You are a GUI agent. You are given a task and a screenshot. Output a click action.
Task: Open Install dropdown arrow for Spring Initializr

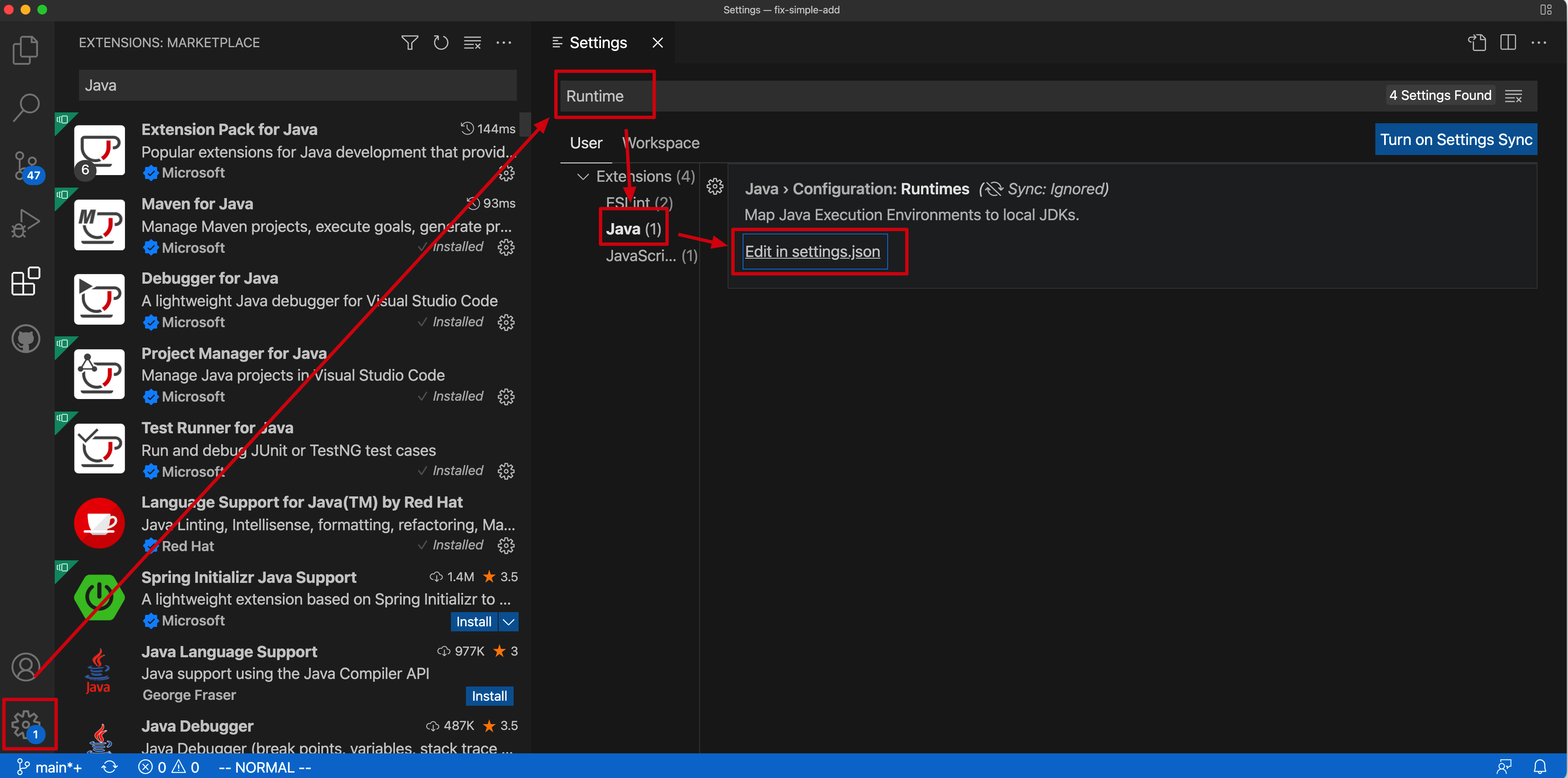point(508,622)
